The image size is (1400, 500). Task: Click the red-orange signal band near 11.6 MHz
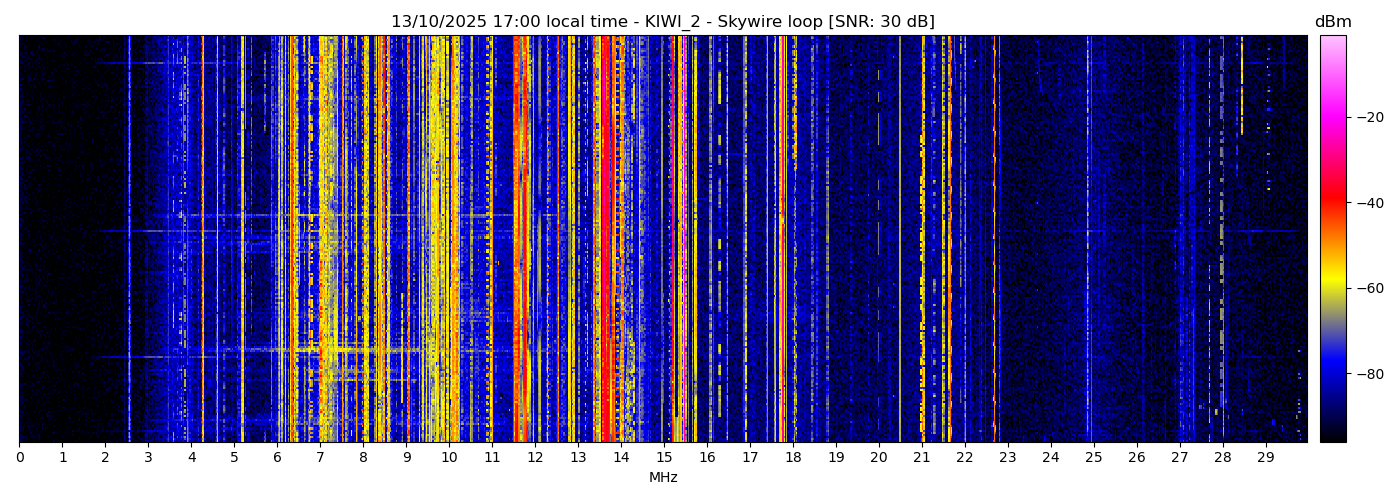(x=518, y=240)
